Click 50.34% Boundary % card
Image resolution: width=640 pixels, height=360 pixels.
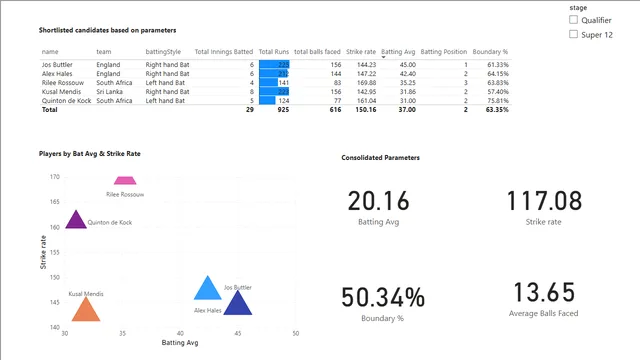click(x=383, y=304)
